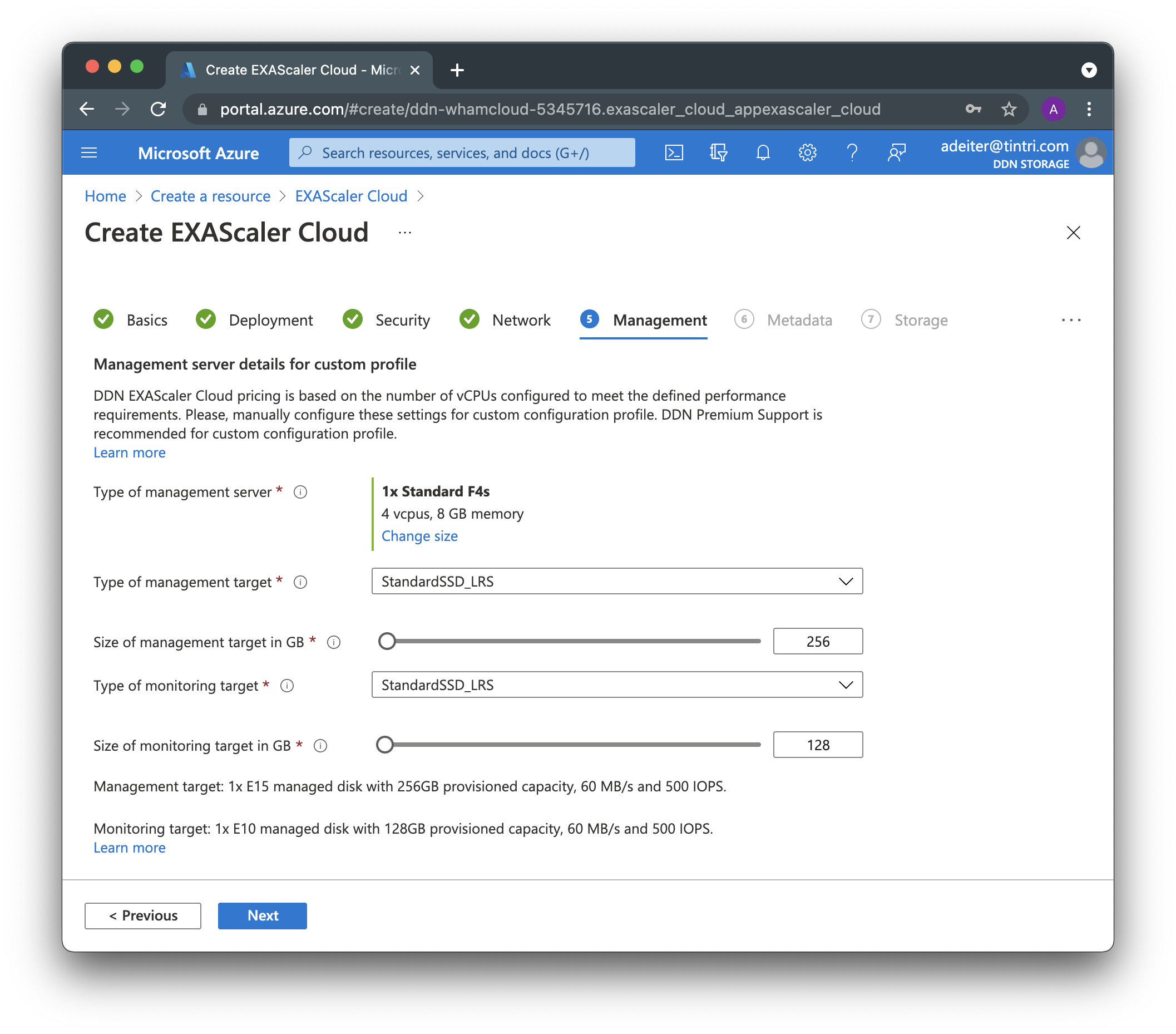This screenshot has height=1034, width=1176.
Task: Go back with the Previous button
Action: pyautogui.click(x=142, y=915)
